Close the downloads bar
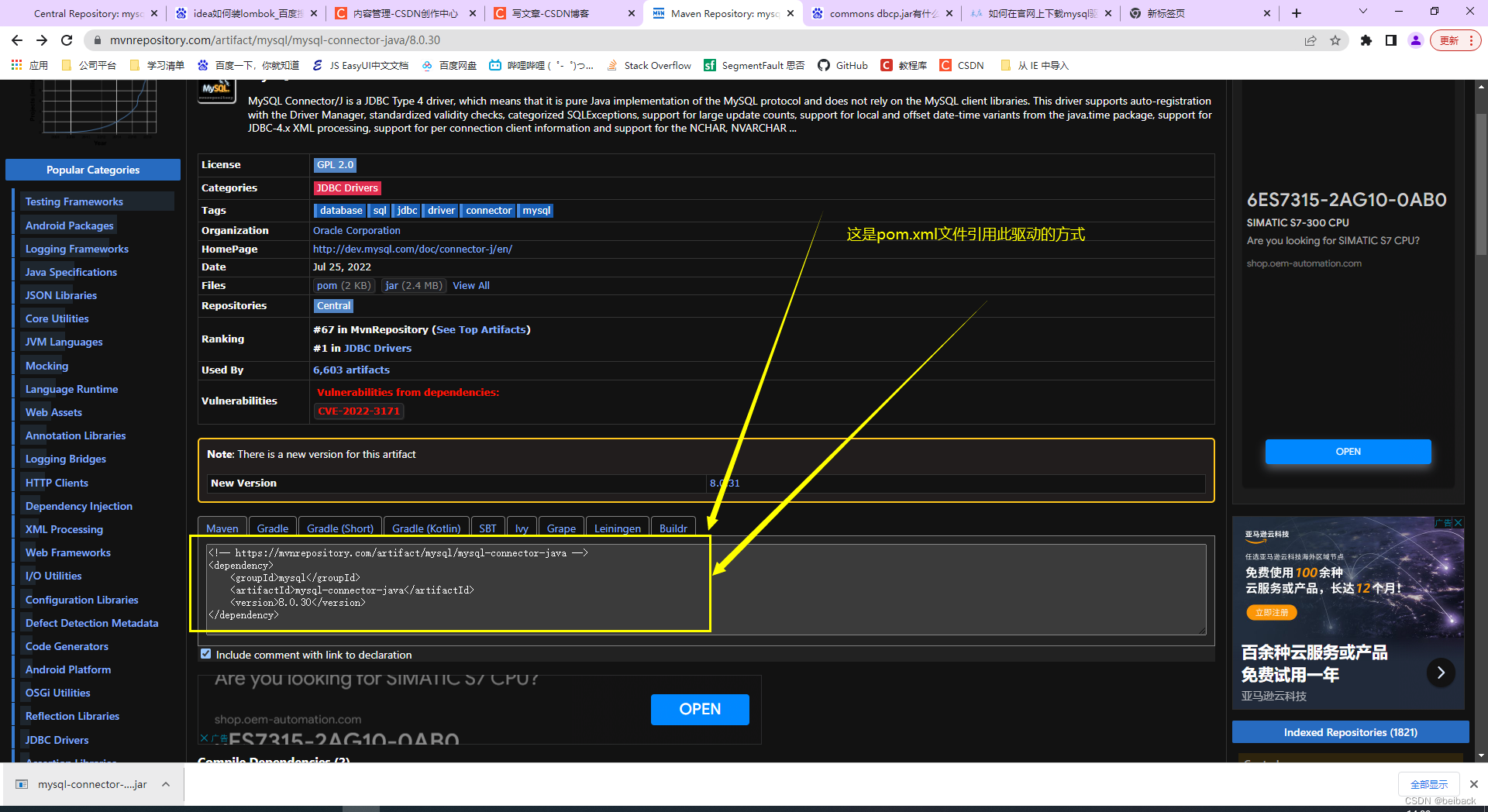Image resolution: width=1488 pixels, height=812 pixels. pos(1474,784)
